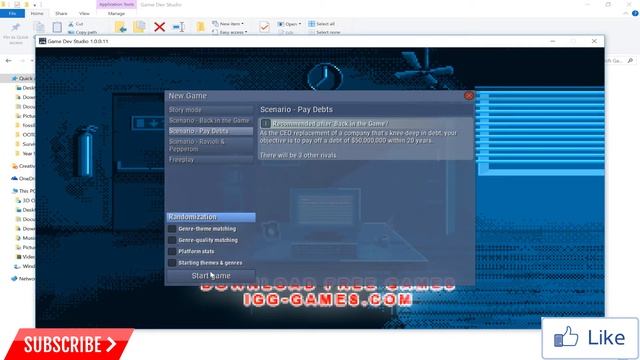The image size is (640, 360).
Task: Open the View tab in File Explorer
Action: (x=84, y=13)
